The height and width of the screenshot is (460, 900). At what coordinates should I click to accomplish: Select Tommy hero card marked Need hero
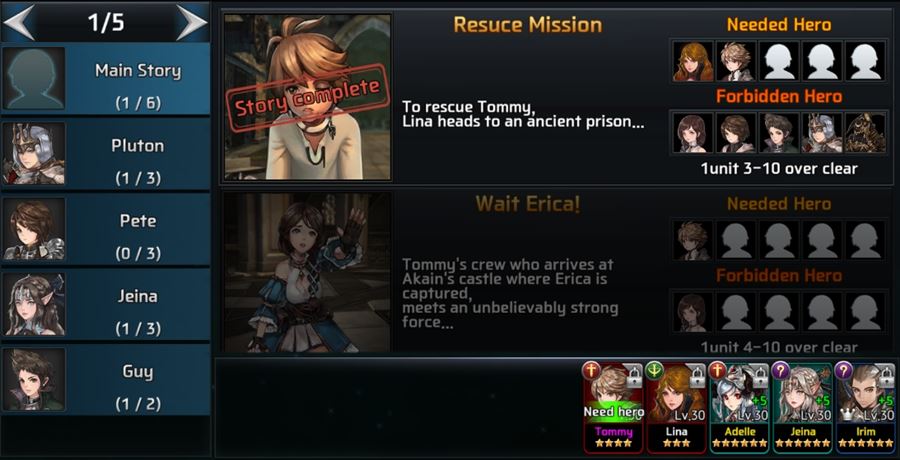613,407
